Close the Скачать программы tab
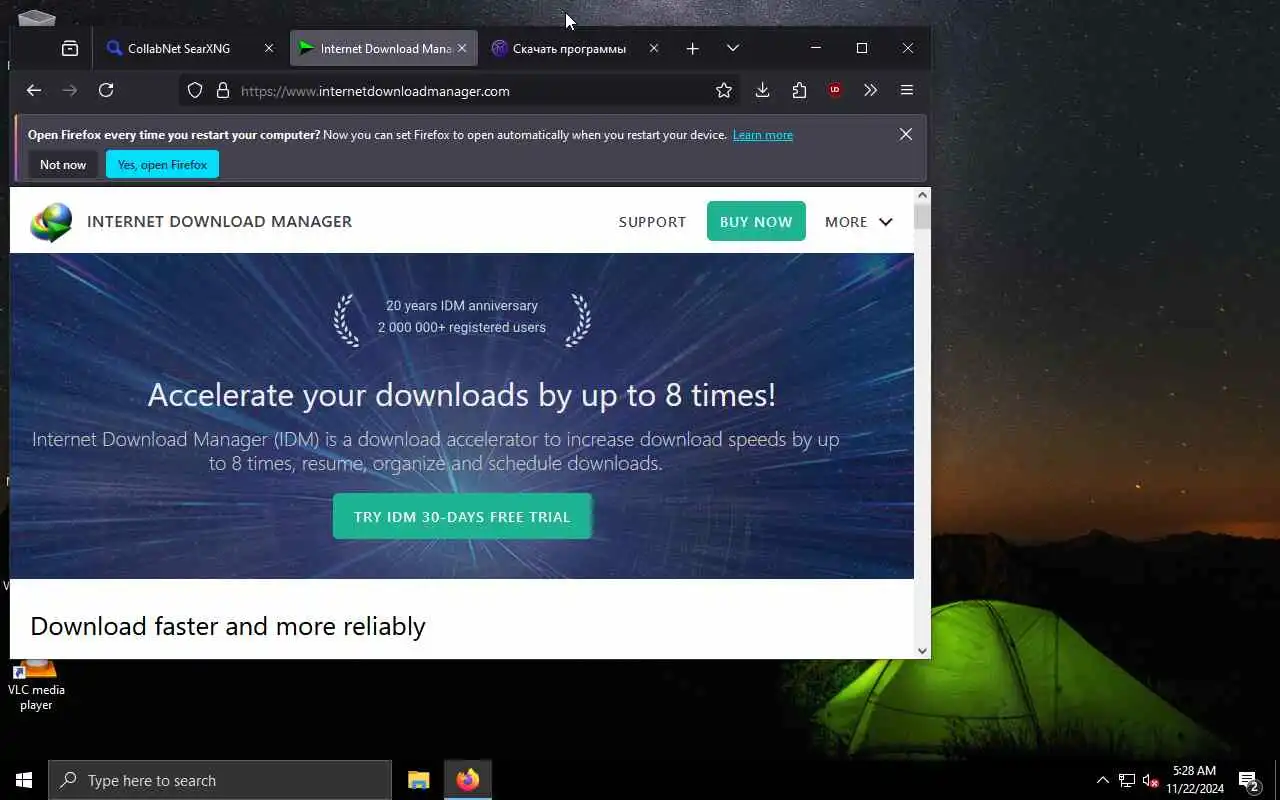Viewport: 1280px width, 800px height. (654, 48)
